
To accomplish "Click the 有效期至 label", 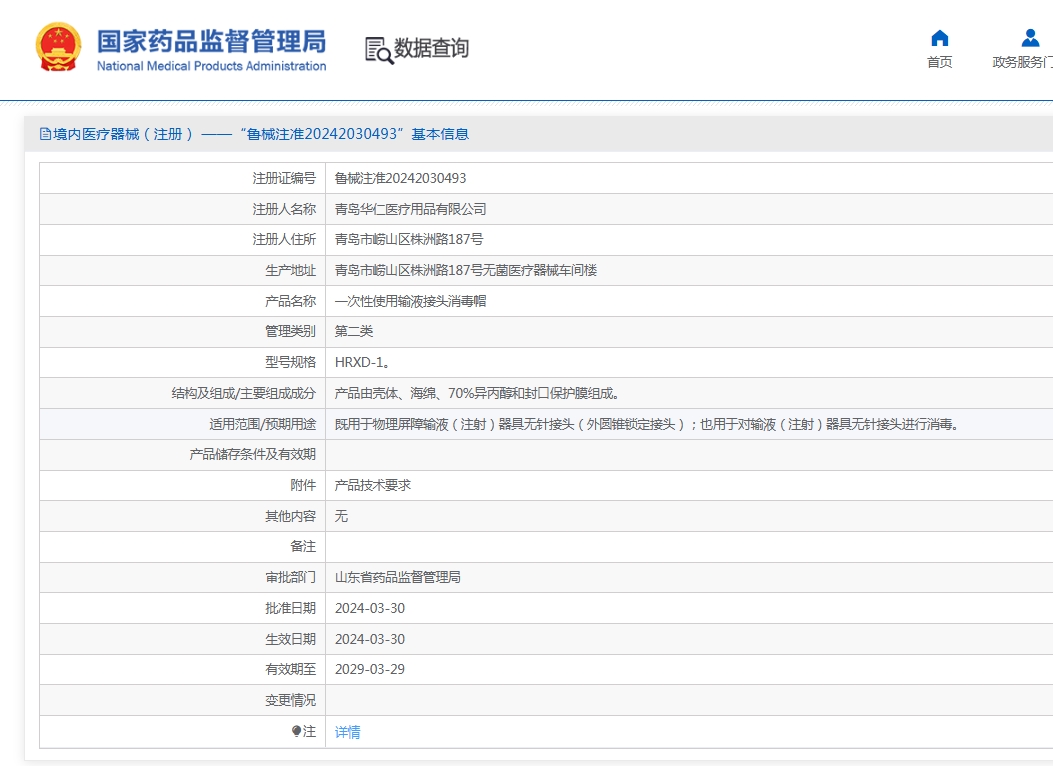I will point(290,669).
